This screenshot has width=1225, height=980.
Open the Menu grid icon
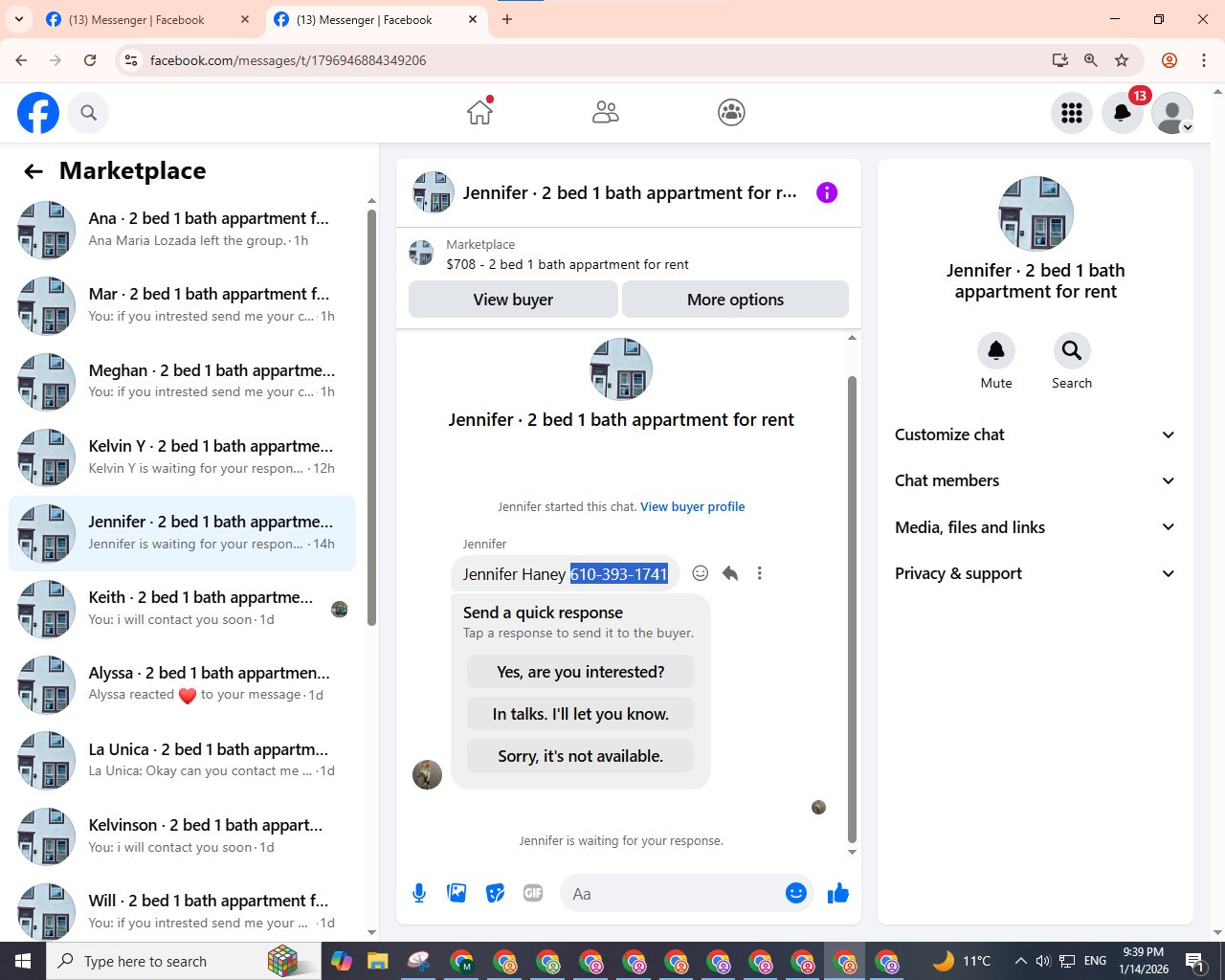click(x=1072, y=113)
